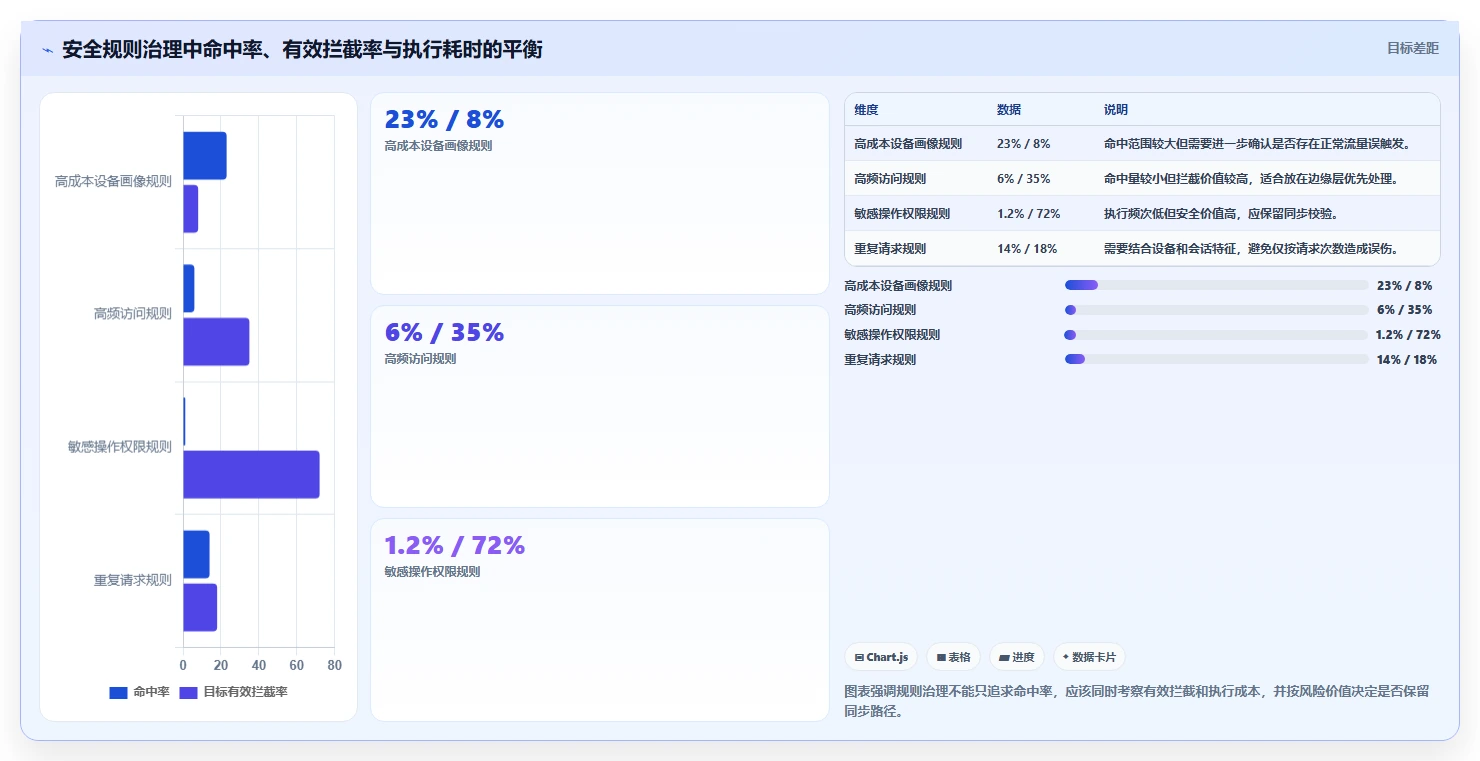The height and width of the screenshot is (761, 1480).
Task: Toggle the 目标有效拦截率 legend entry
Action: 233,692
